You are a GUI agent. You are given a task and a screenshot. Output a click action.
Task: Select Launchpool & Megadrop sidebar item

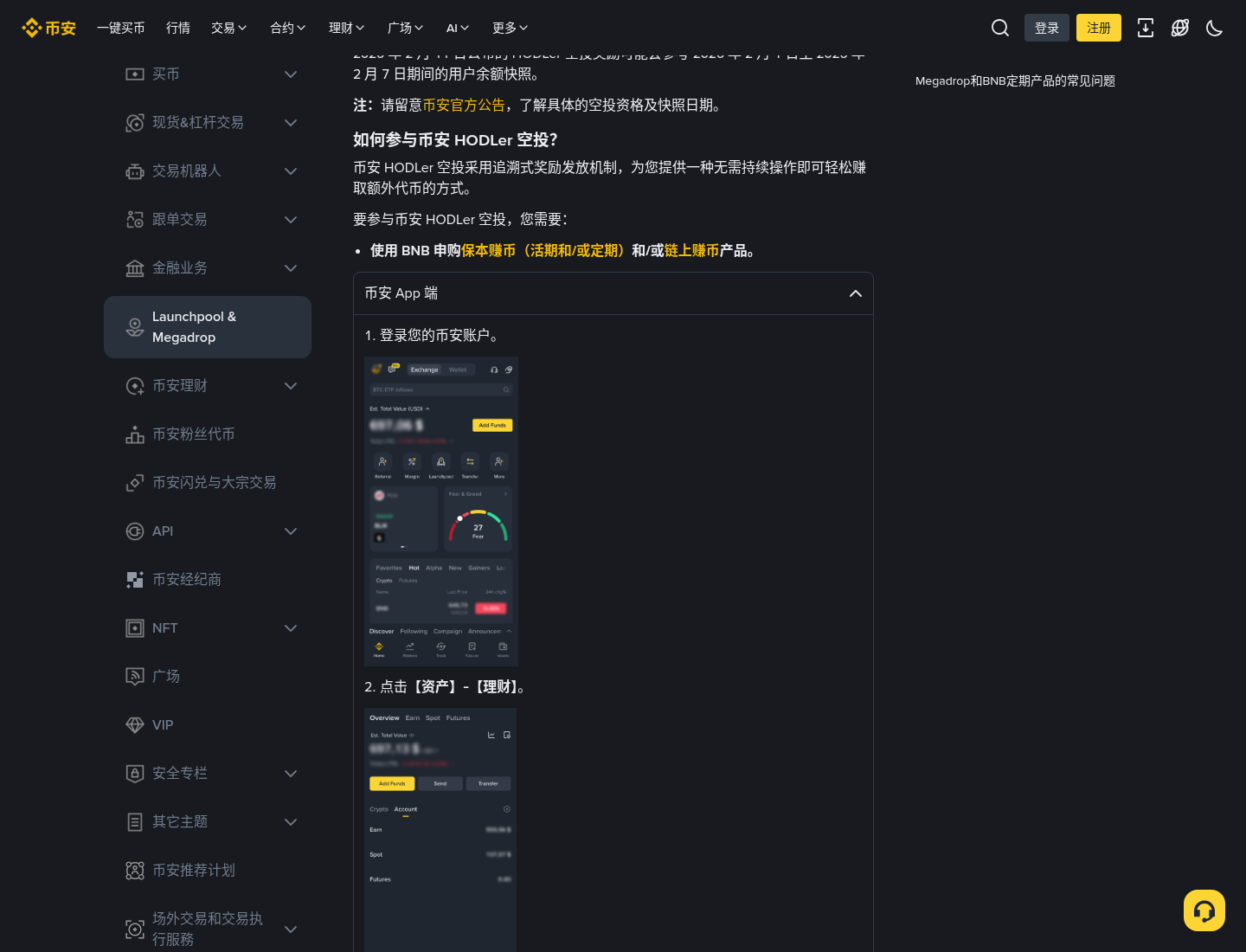pos(208,327)
